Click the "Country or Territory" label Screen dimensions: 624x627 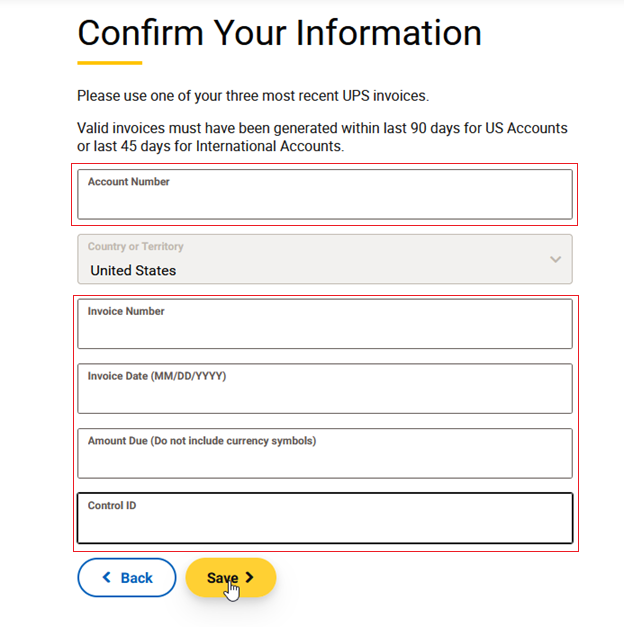coord(136,247)
